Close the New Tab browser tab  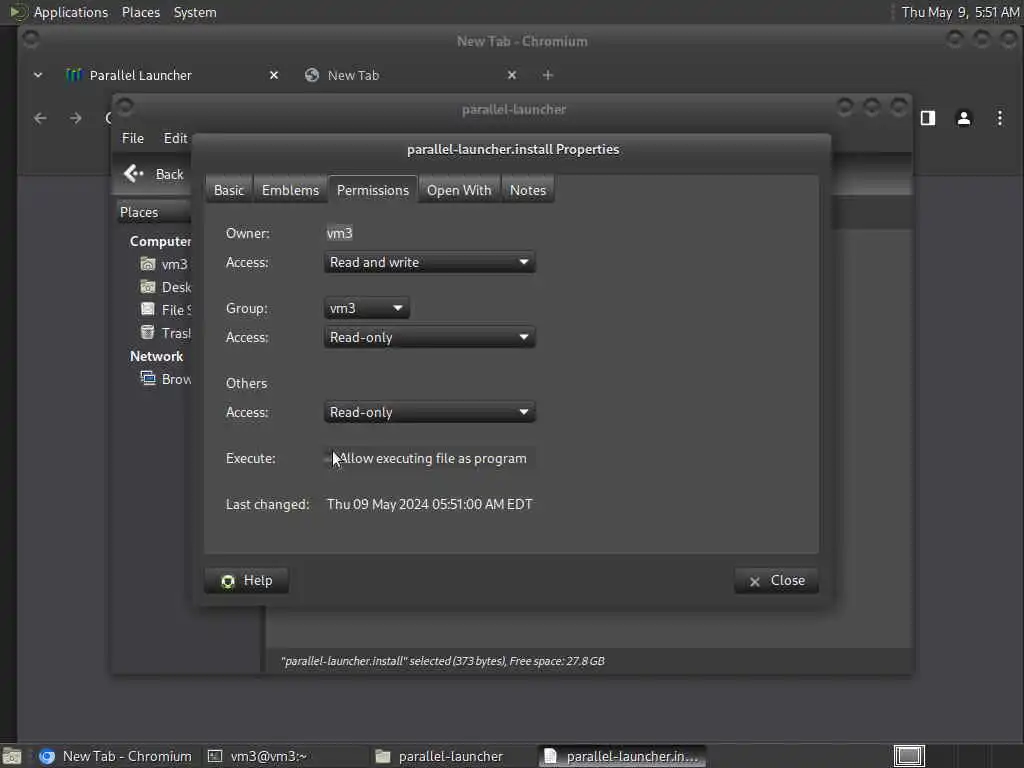point(512,76)
